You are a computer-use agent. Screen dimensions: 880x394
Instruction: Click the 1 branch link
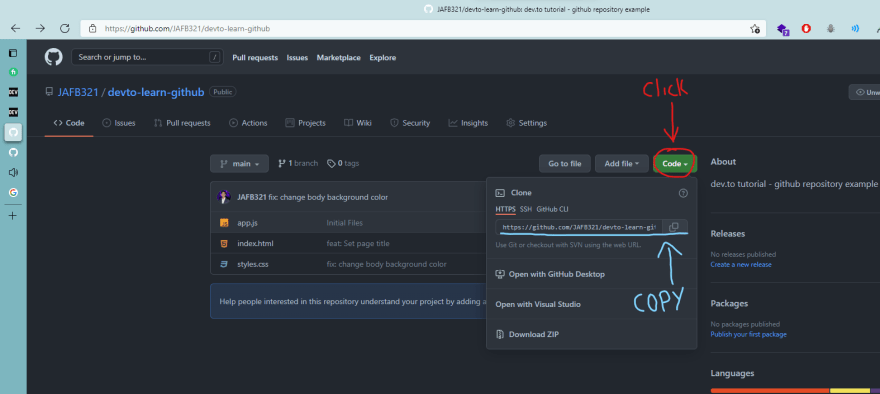[x=298, y=163]
